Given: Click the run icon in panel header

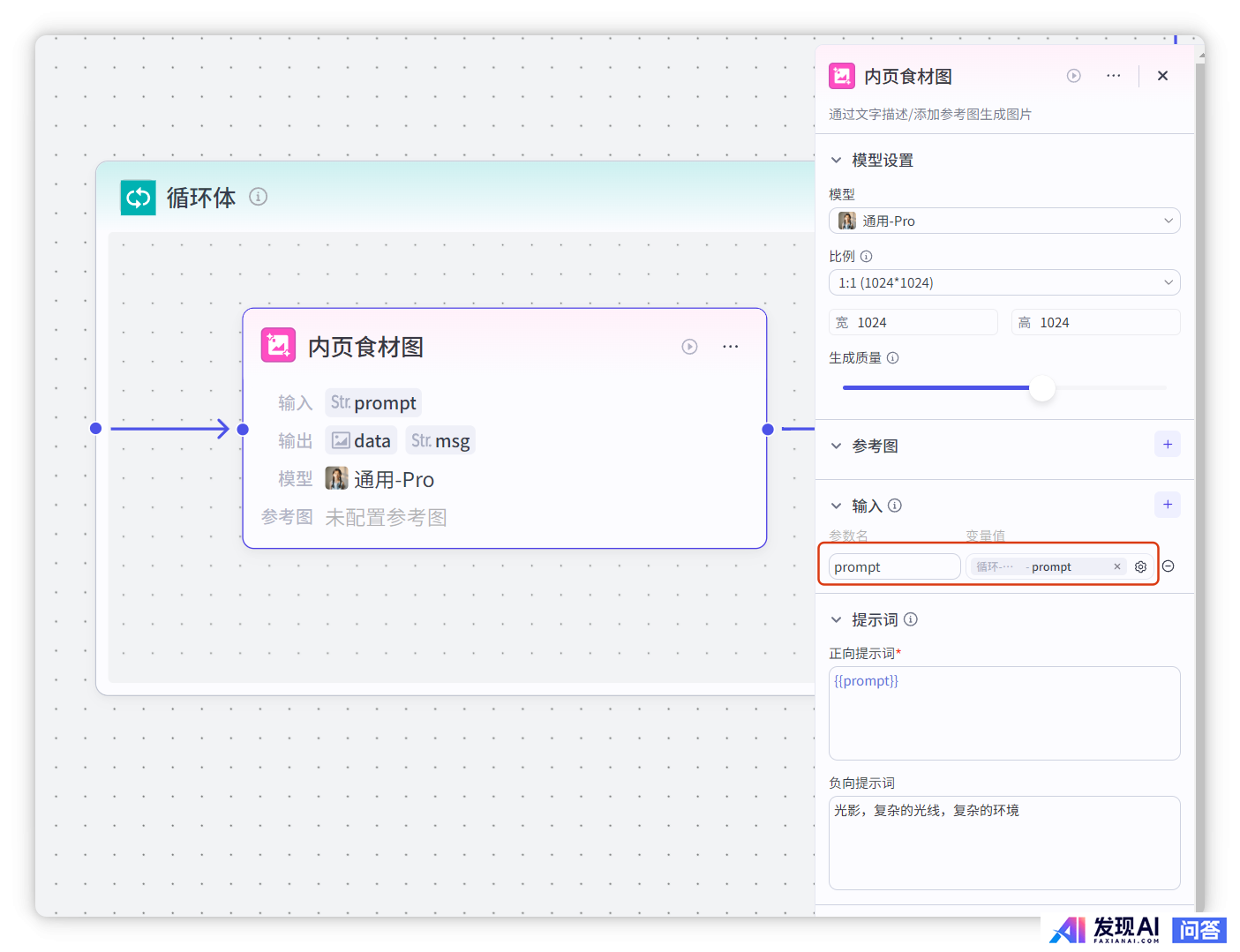Looking at the screenshot, I should click(x=1073, y=76).
